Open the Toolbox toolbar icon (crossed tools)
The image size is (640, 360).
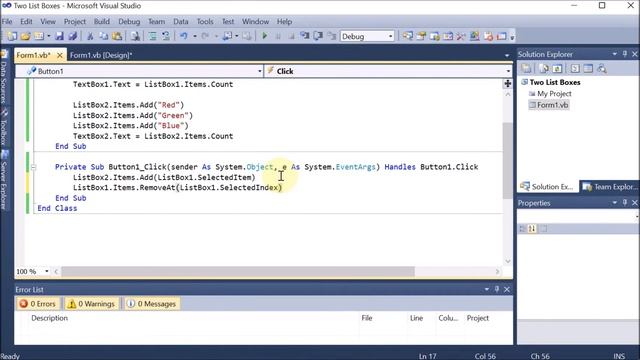(x=461, y=36)
